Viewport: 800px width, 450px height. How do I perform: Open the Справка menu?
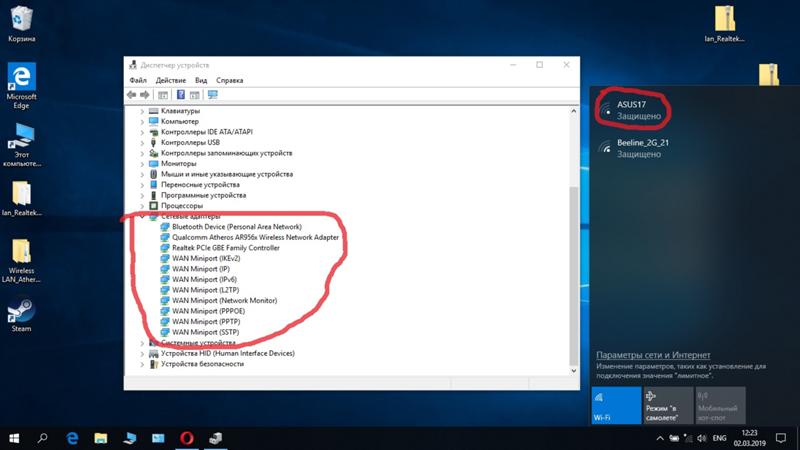click(x=230, y=80)
